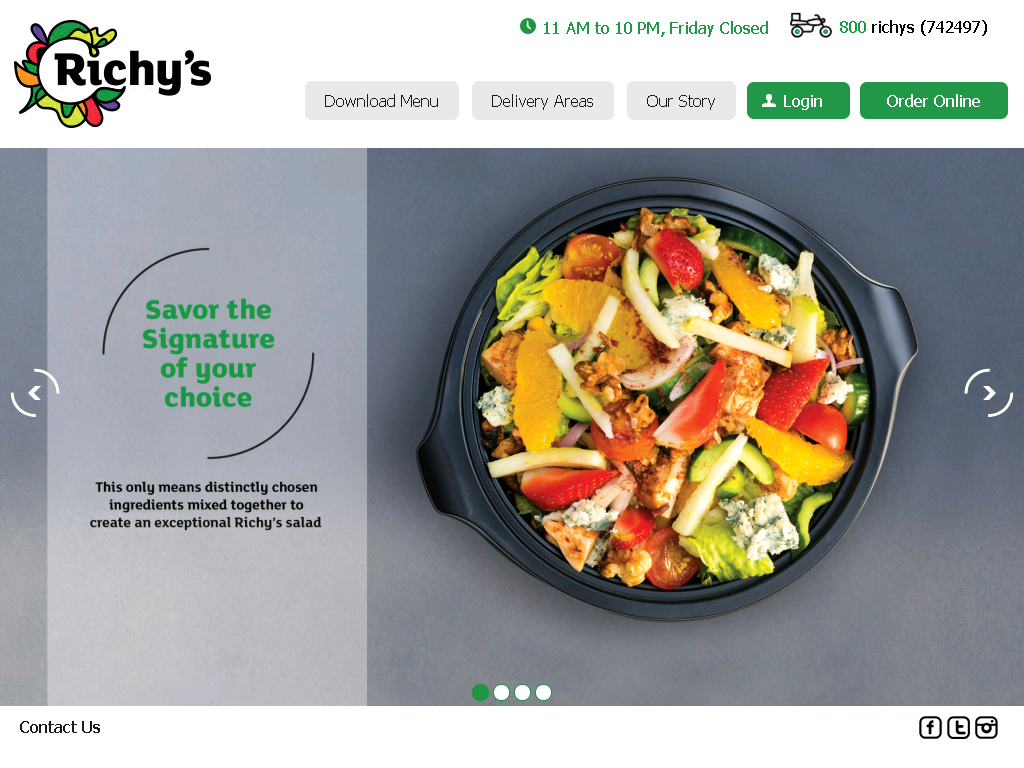Select the fourth carousel dot
Viewport: 1024px width, 768px height.
(x=543, y=692)
